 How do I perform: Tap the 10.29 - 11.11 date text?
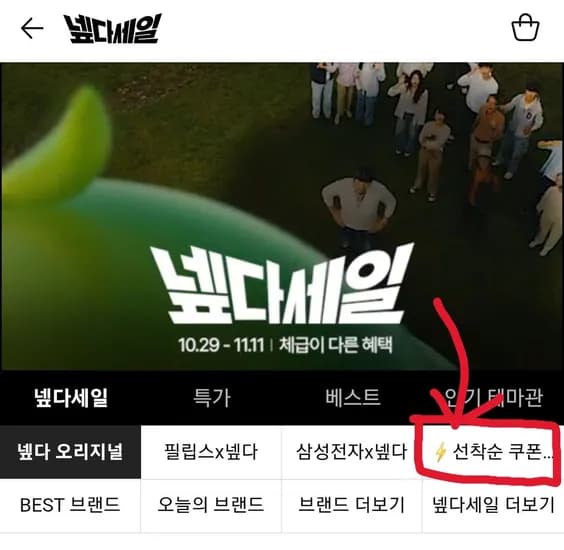(221, 345)
